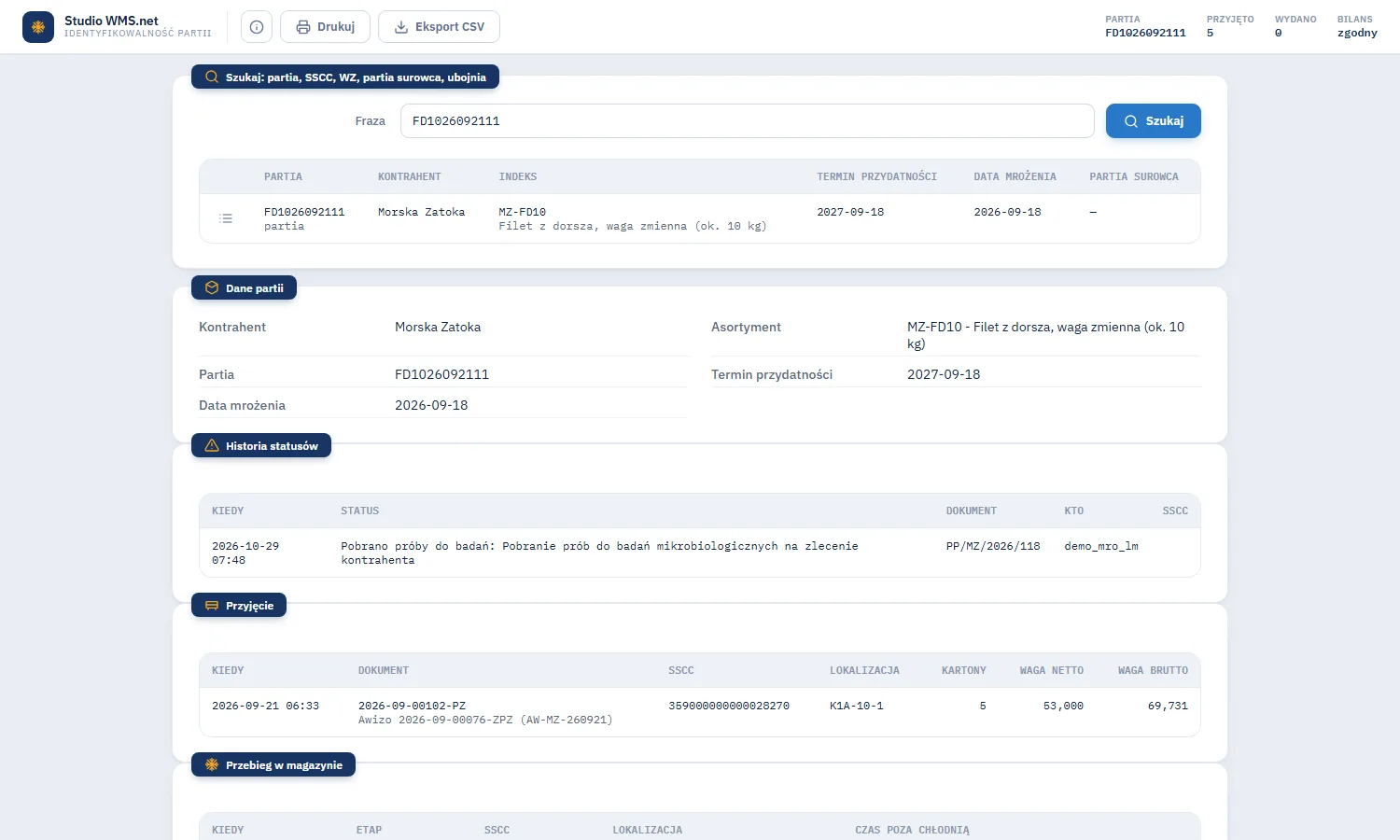Click the Pobrano próby do badań status text
The height and width of the screenshot is (840, 1400).
click(x=599, y=553)
